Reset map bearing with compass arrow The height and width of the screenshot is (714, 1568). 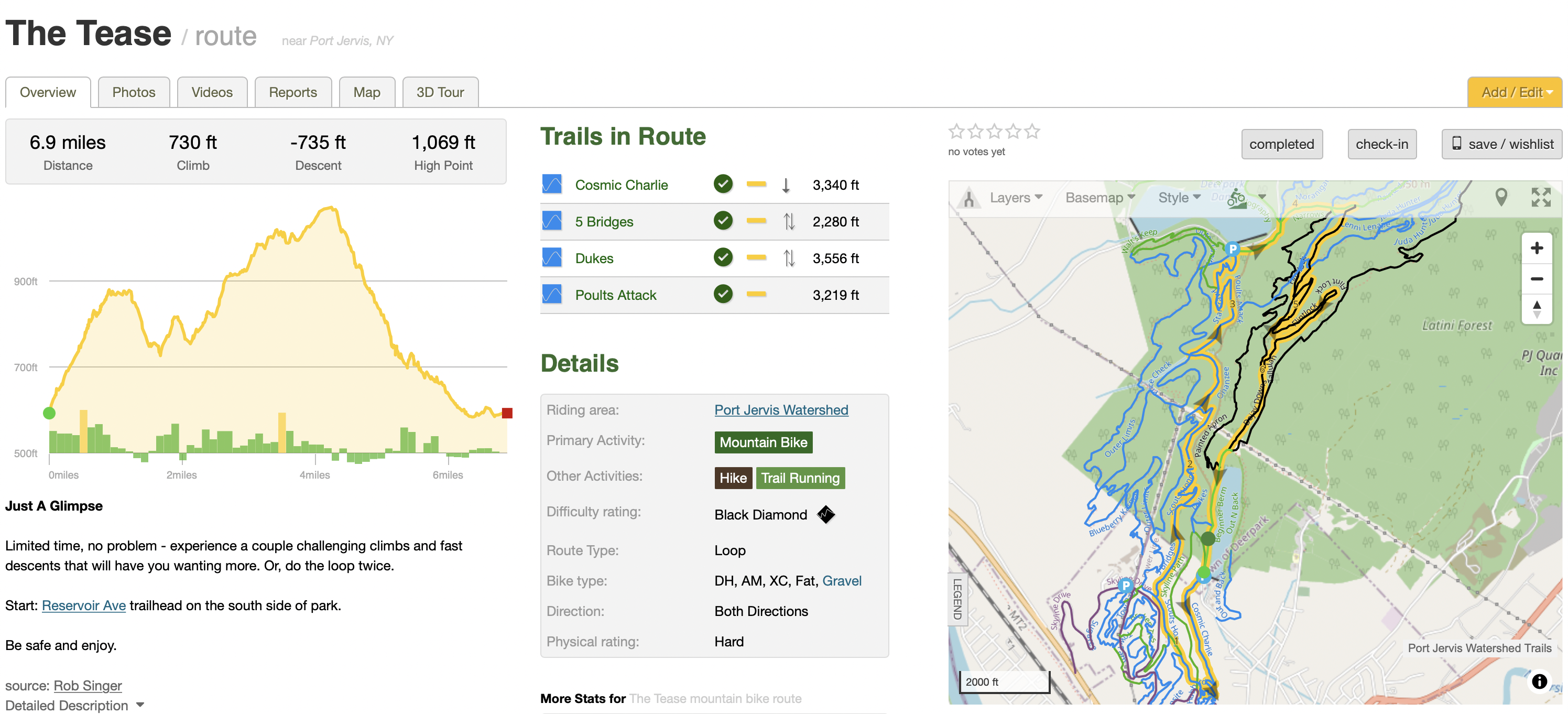pyautogui.click(x=1537, y=309)
